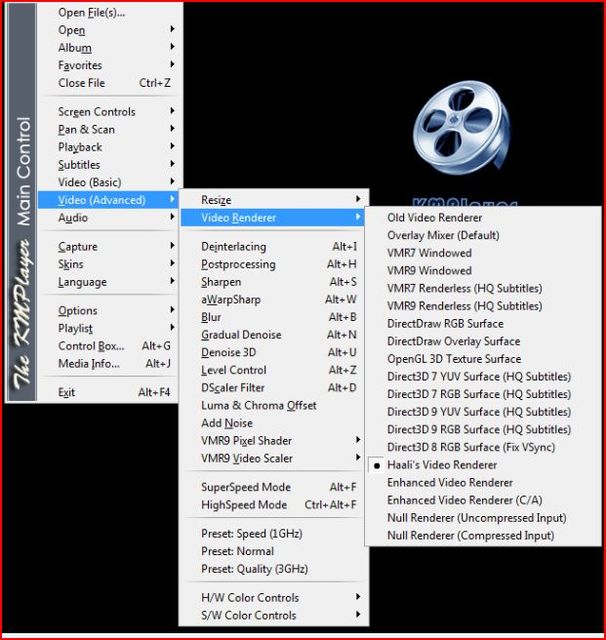
Task: Select Direct3D 7 YUV Surface option
Action: (x=483, y=376)
